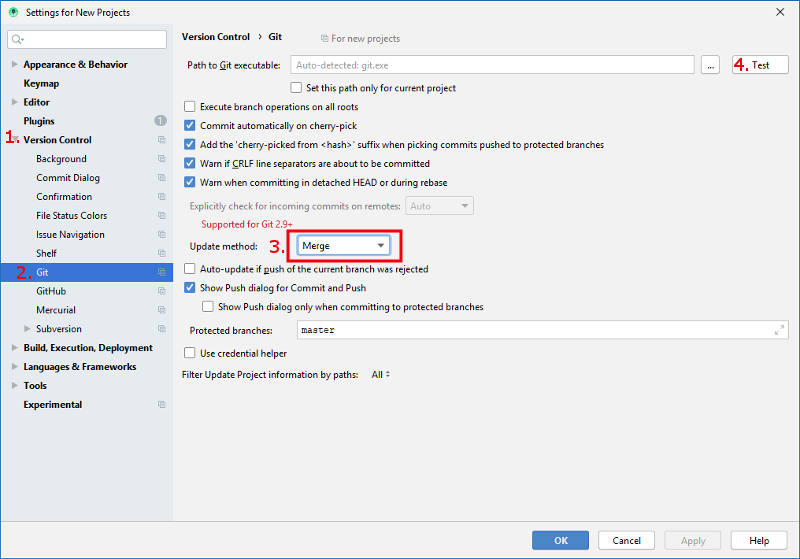Image resolution: width=800 pixels, height=559 pixels.
Task: Click the OK button
Action: tap(560, 540)
